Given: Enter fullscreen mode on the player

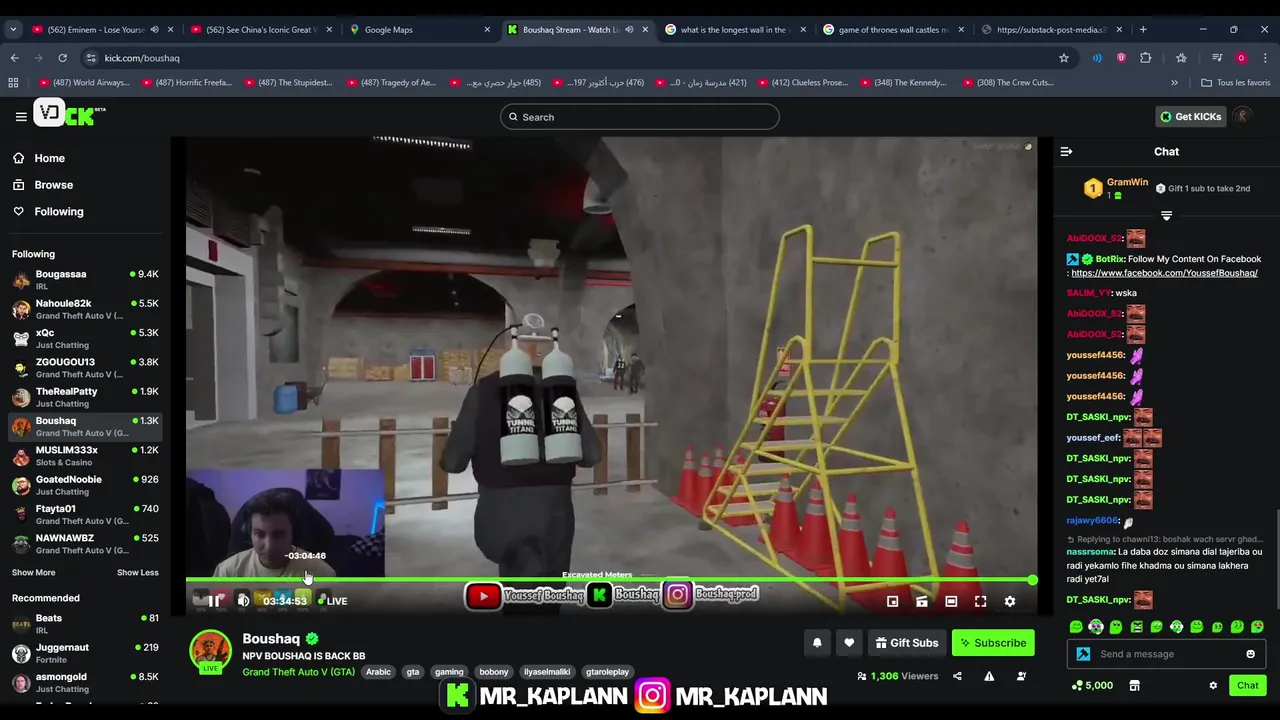Looking at the screenshot, I should 981,601.
